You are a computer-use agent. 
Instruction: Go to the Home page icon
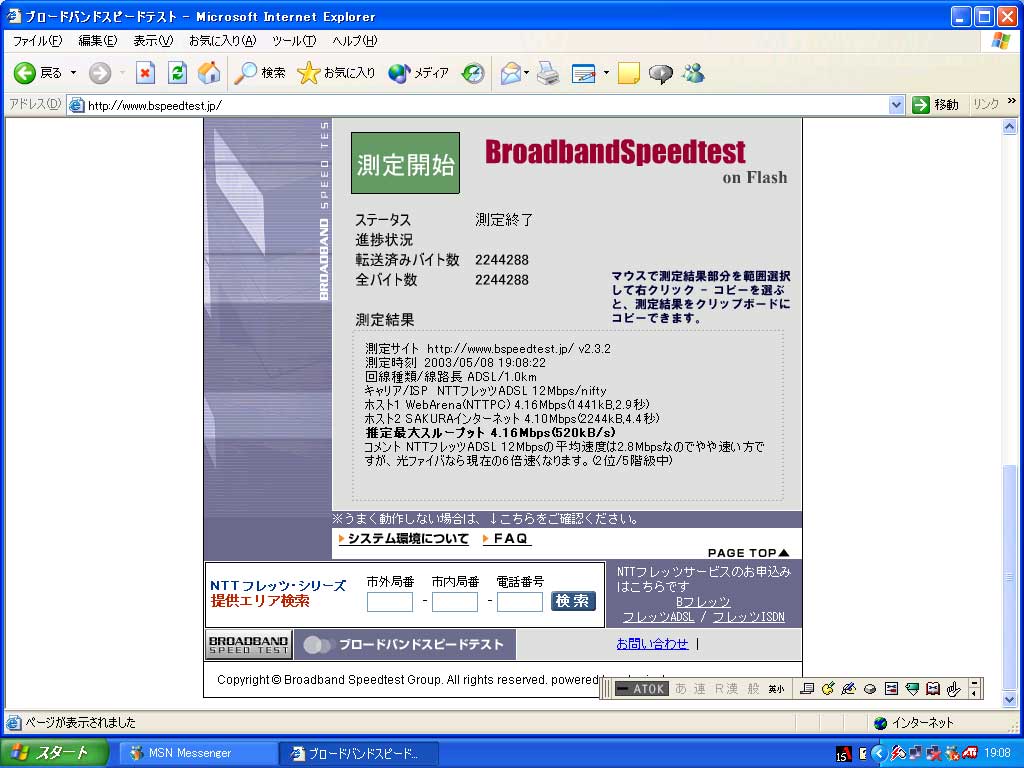click(x=209, y=73)
